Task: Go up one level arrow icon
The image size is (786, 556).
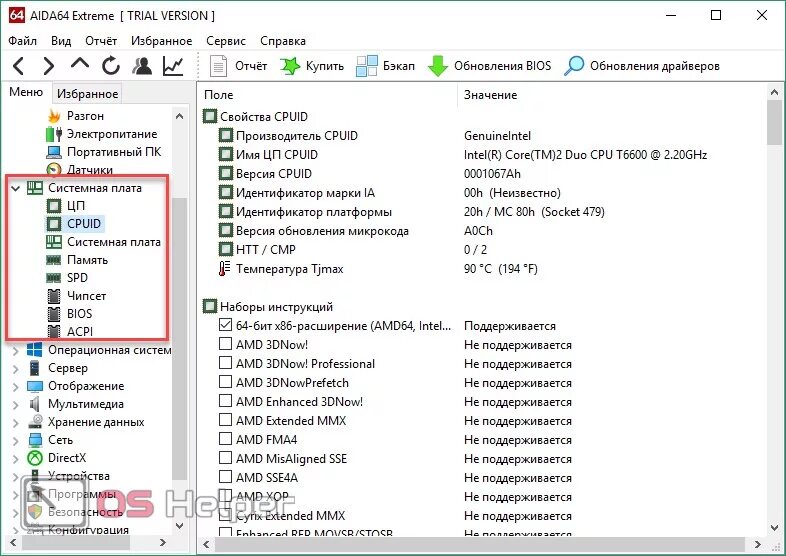Action: tap(80, 63)
